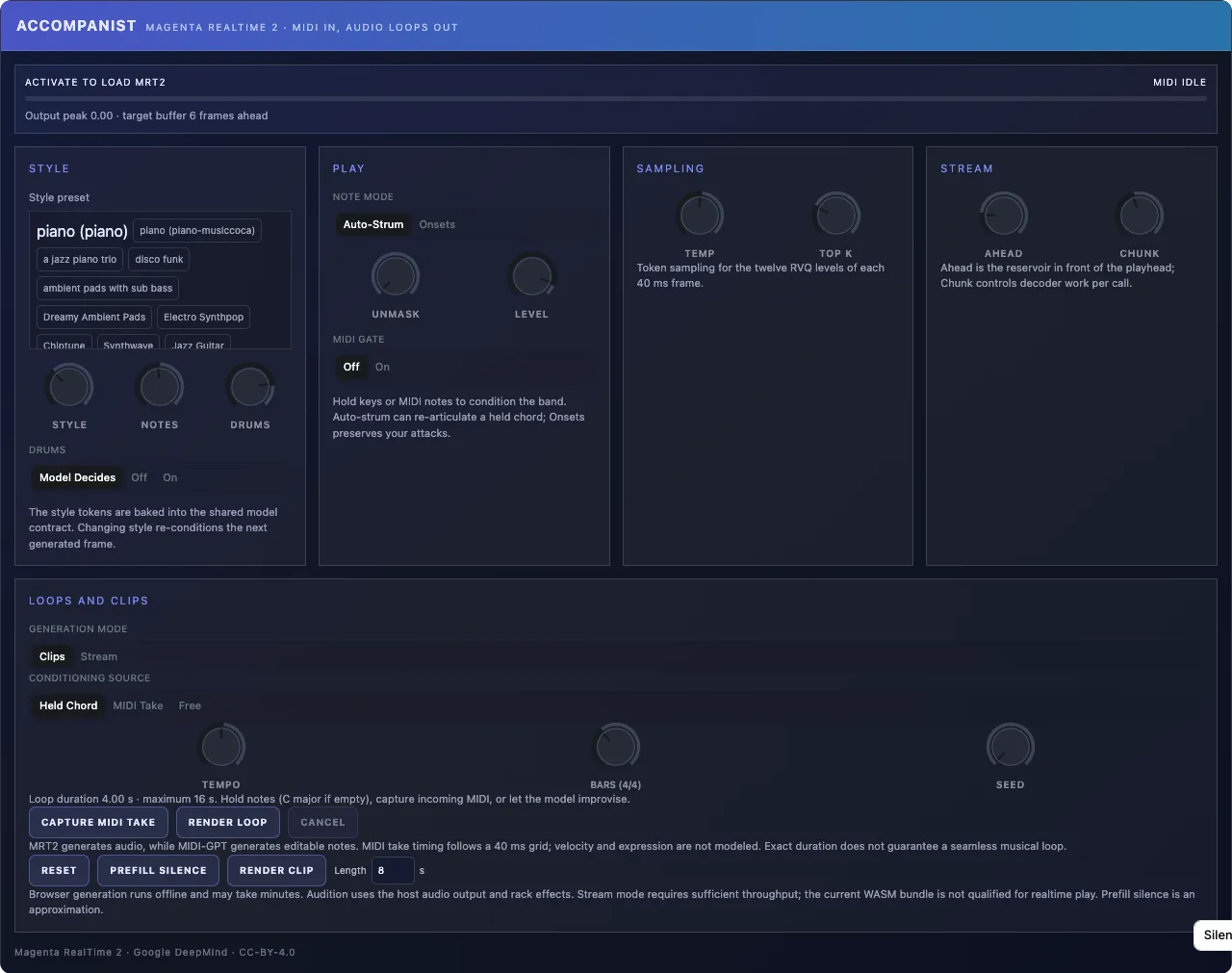
Task: Click the Render Clip button
Action: [277, 871]
